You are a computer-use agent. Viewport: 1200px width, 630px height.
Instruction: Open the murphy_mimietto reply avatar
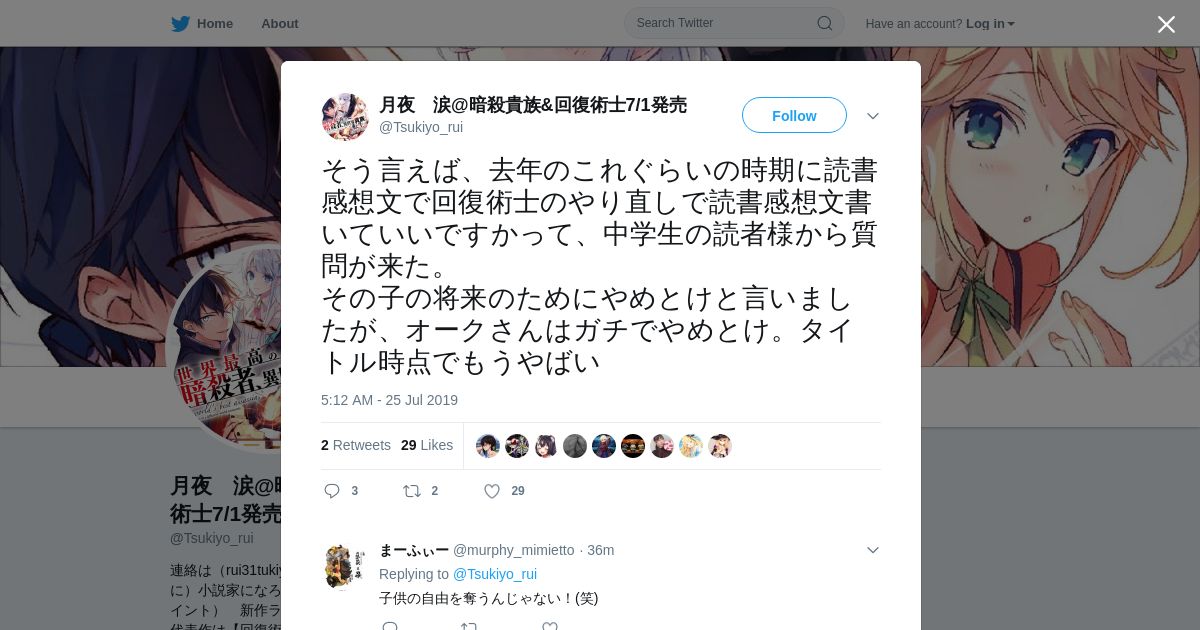[x=345, y=566]
